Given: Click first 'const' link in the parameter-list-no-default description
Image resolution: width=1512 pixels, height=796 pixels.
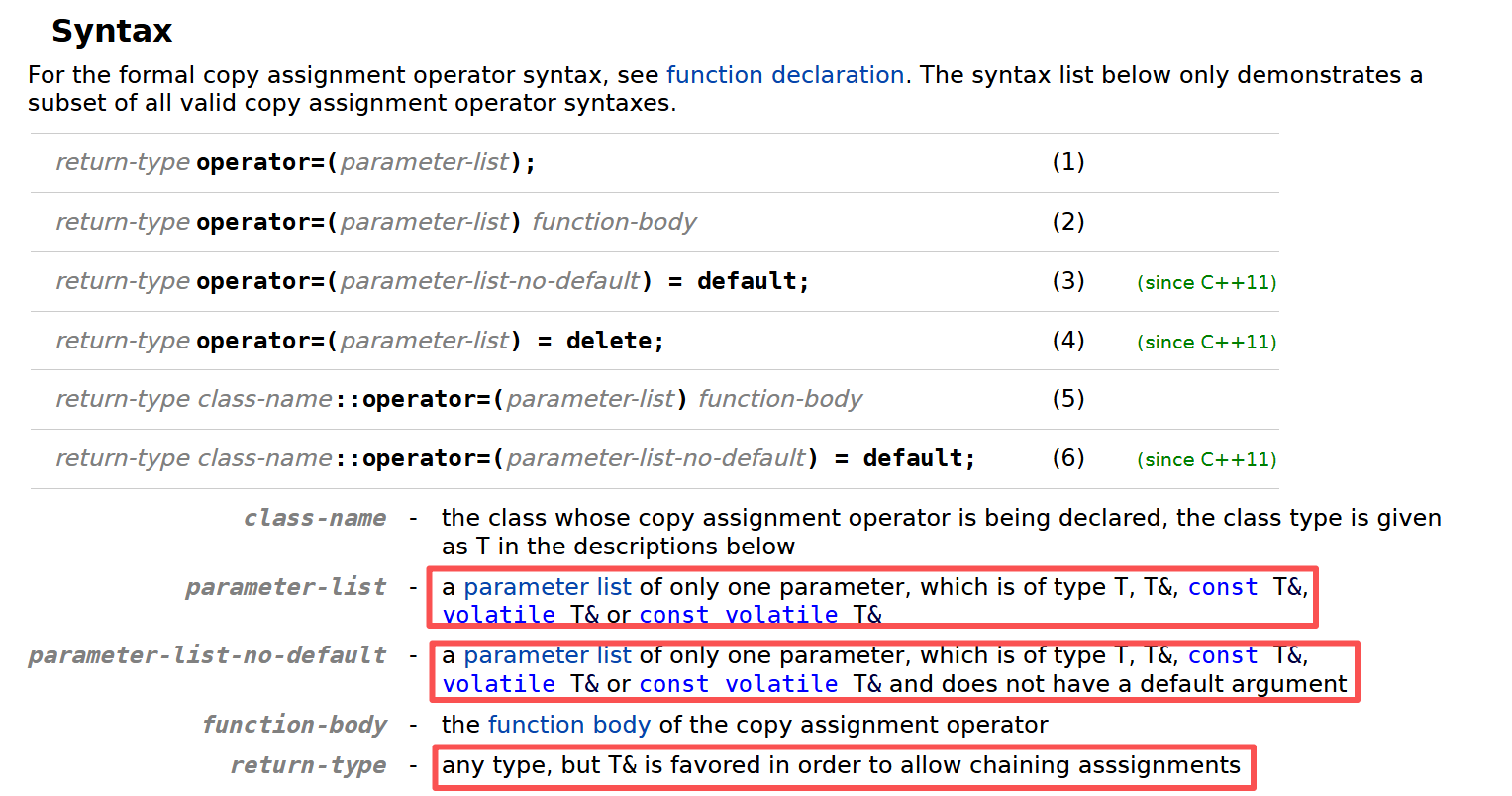Looking at the screenshot, I should click(x=1222, y=655).
